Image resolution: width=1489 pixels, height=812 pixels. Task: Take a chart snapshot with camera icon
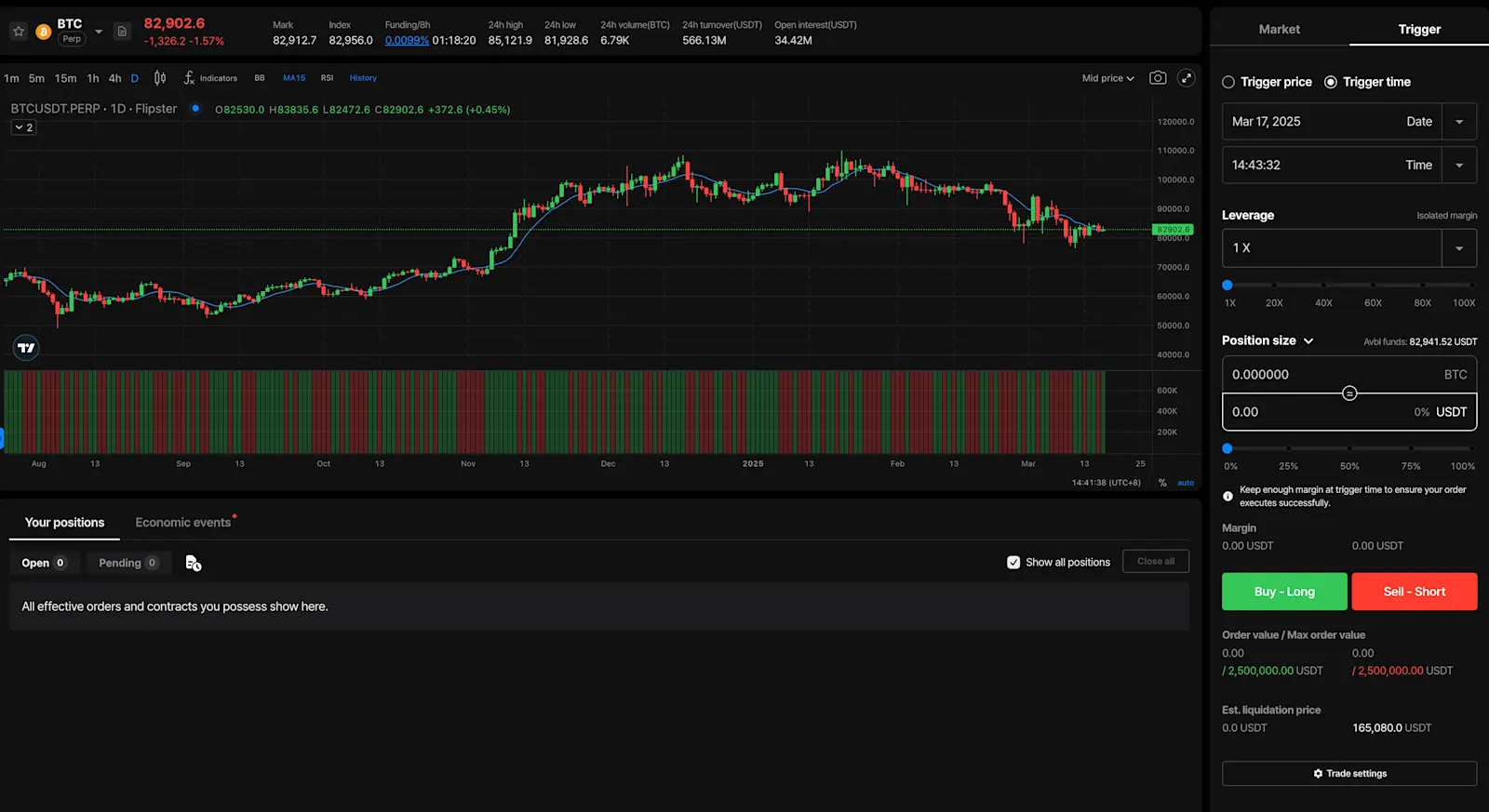(x=1158, y=78)
